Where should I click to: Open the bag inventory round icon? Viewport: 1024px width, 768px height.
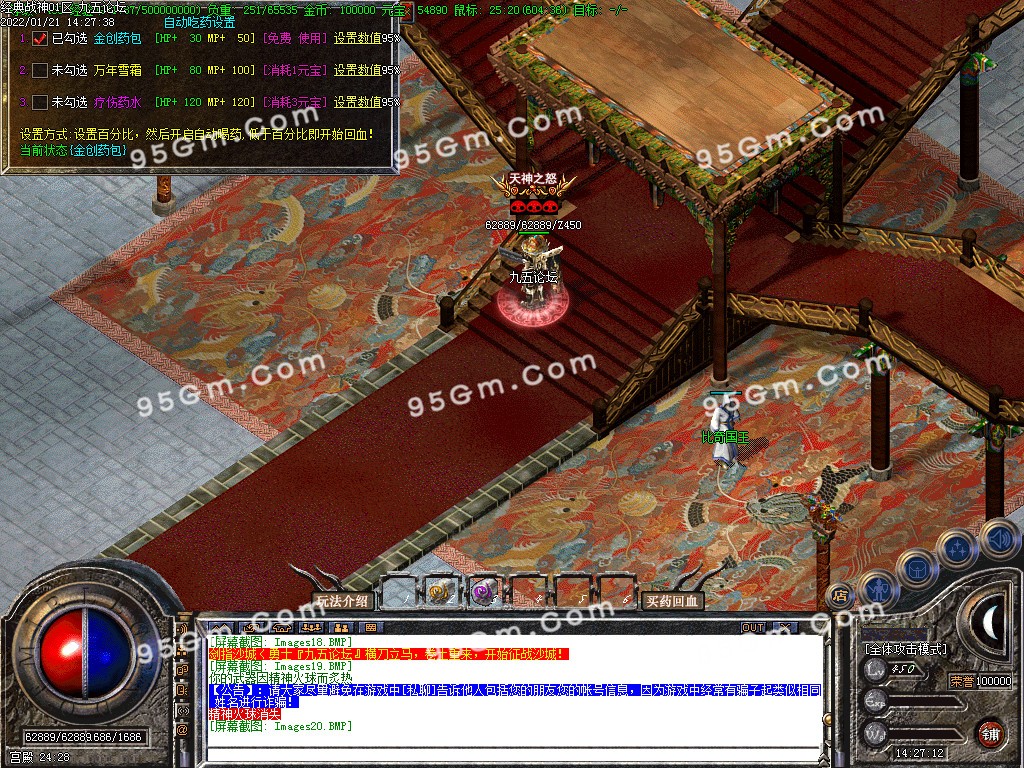pos(918,569)
